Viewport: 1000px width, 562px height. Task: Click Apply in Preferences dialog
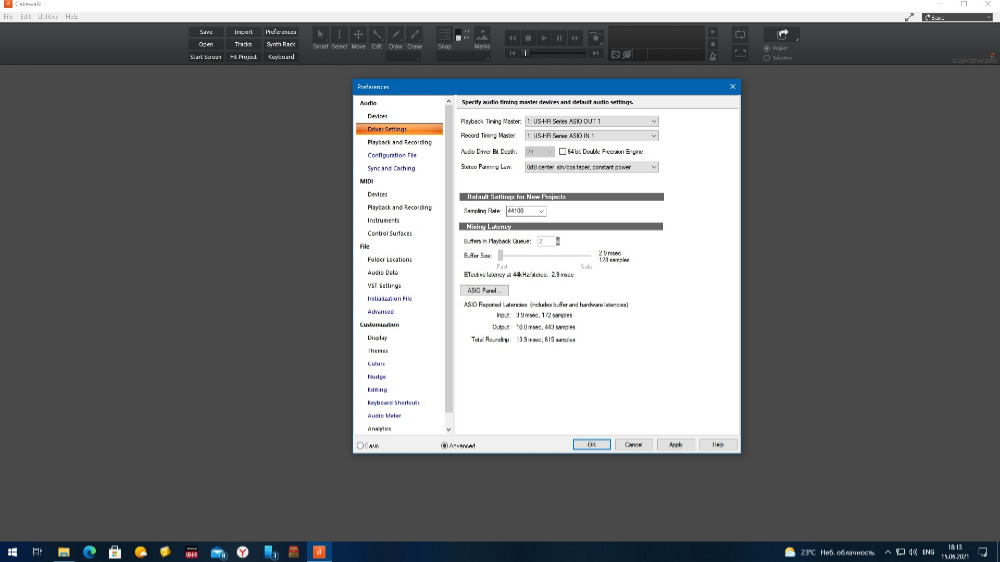point(675,445)
